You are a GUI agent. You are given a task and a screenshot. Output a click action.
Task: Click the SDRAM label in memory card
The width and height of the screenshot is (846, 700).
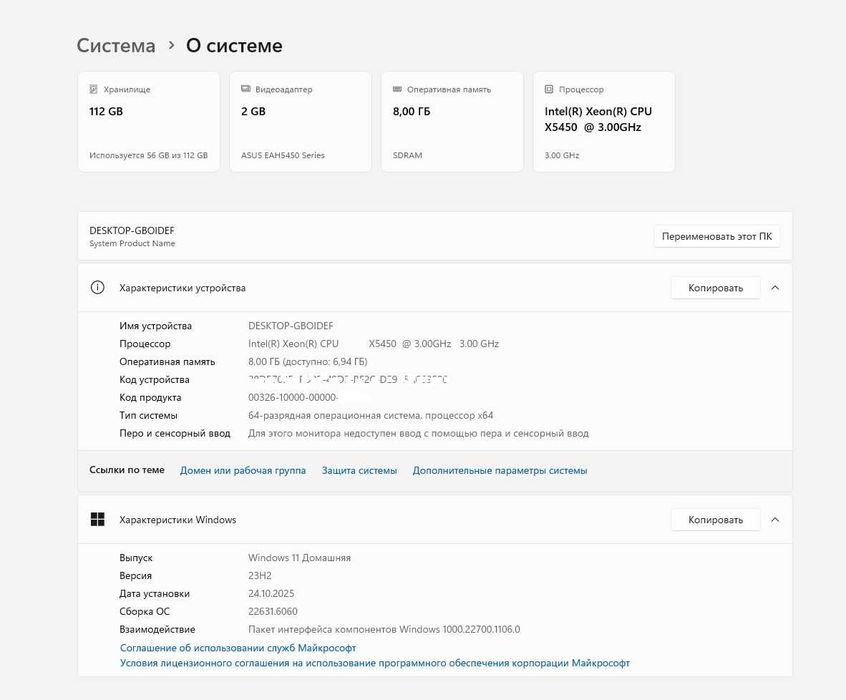tap(407, 155)
